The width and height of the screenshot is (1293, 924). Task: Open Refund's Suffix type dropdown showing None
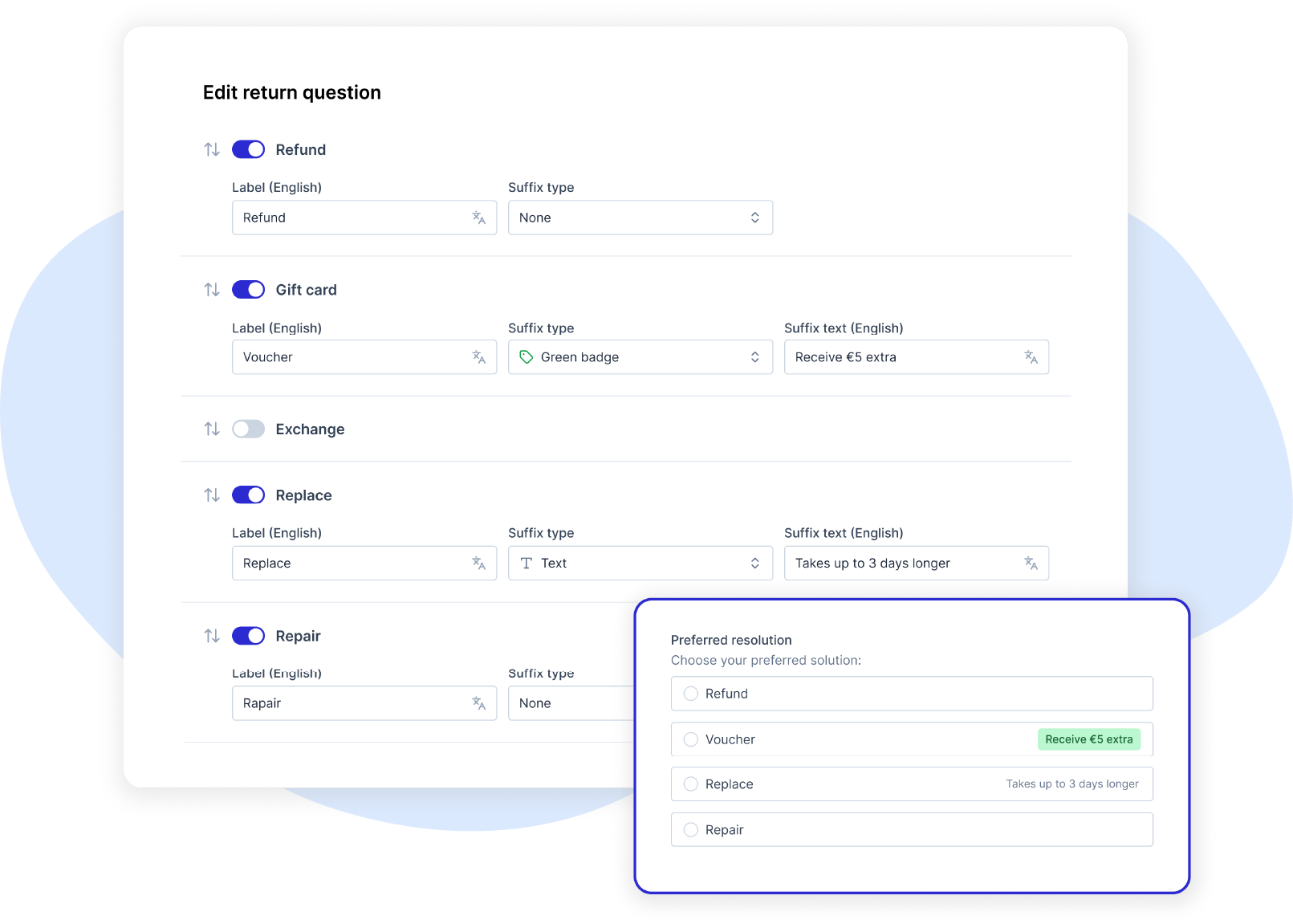(640, 218)
